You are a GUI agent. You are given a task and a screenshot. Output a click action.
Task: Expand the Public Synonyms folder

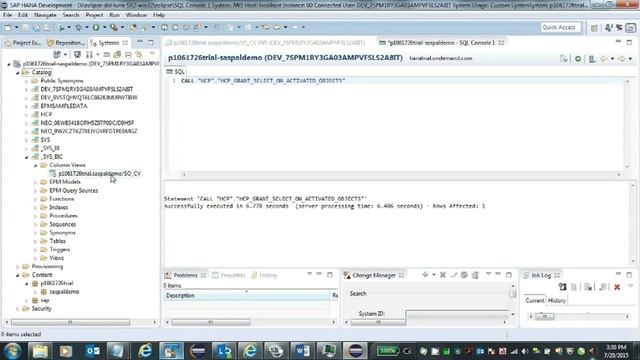(27, 81)
